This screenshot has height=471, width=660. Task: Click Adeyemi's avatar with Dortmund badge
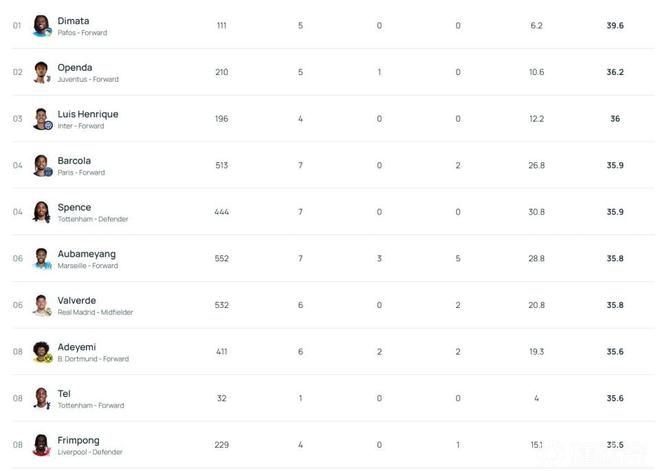[x=42, y=352]
